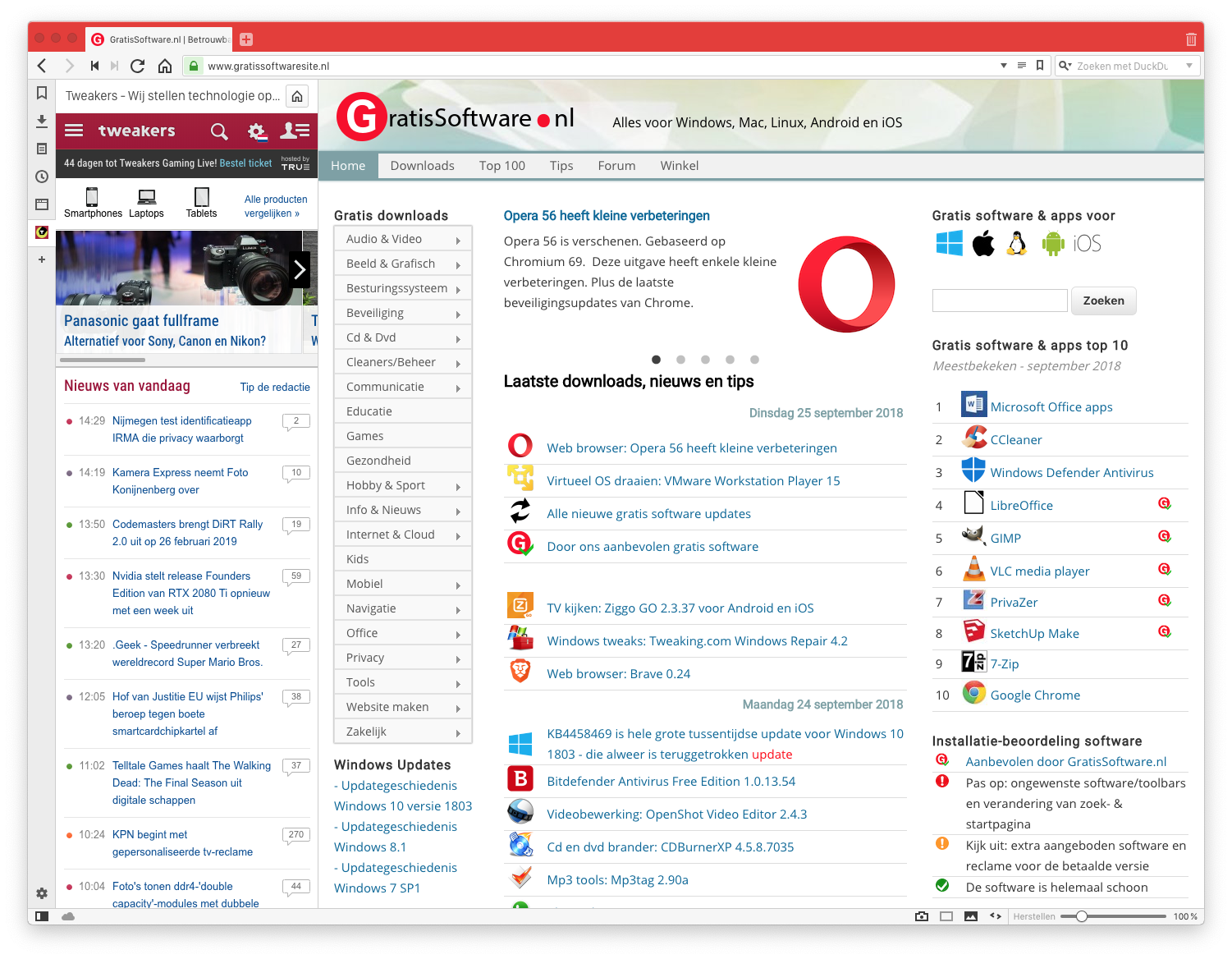Open the History panel clock icon
Screen dimensions: 1232x959
(42, 177)
